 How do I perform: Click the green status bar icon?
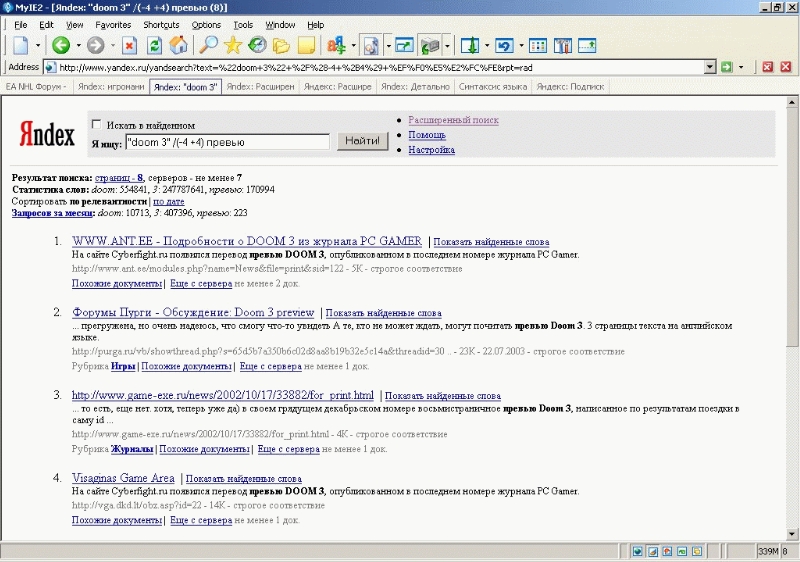coord(682,551)
